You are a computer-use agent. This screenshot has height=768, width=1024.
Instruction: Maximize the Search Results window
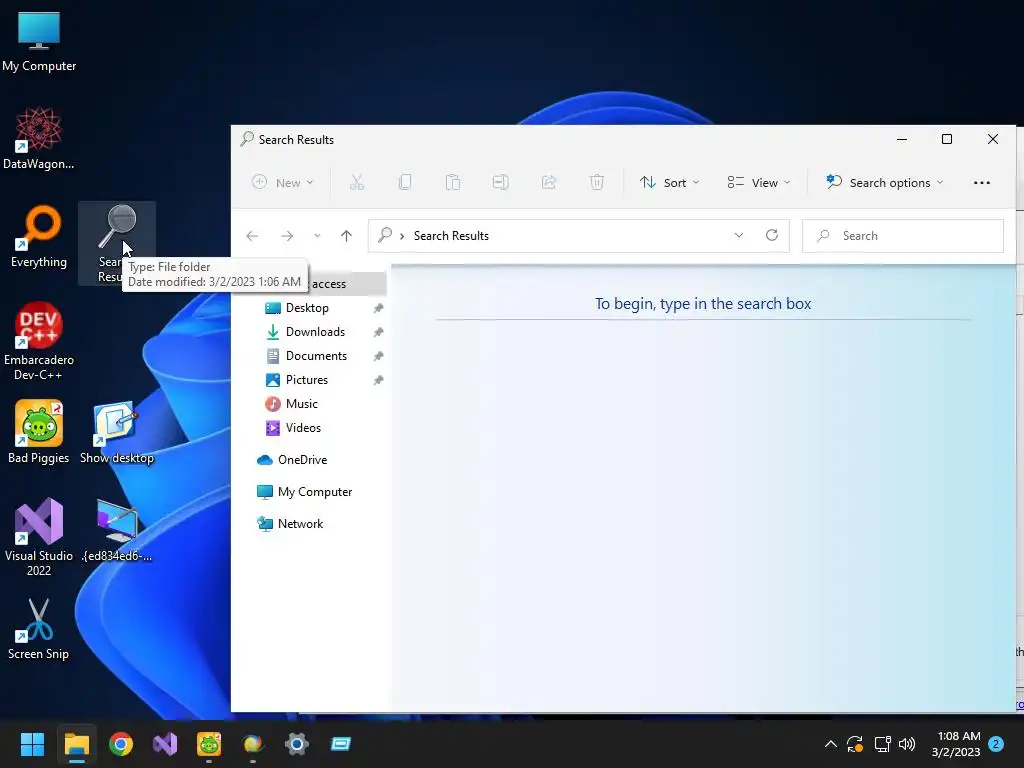947,139
